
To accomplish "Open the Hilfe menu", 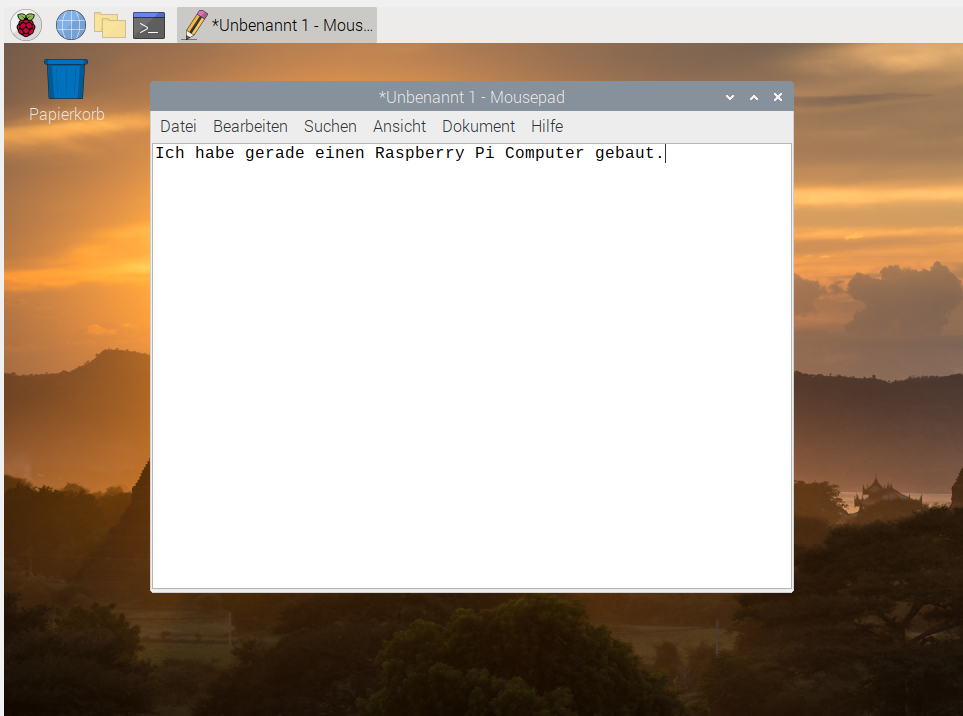I will pyautogui.click(x=546, y=126).
